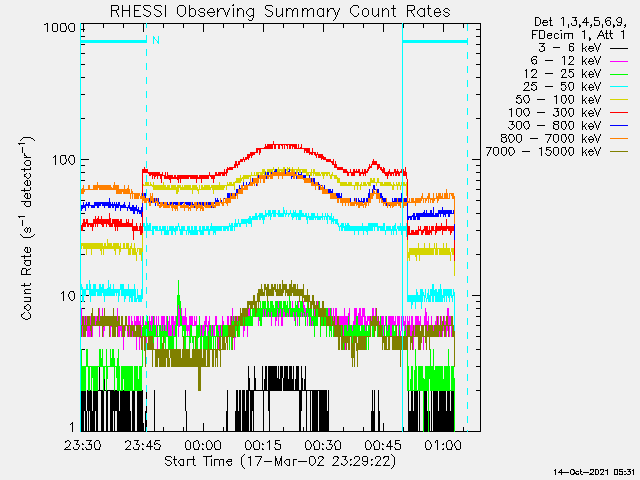Click the '01:00' x-axis time label

tap(443, 445)
